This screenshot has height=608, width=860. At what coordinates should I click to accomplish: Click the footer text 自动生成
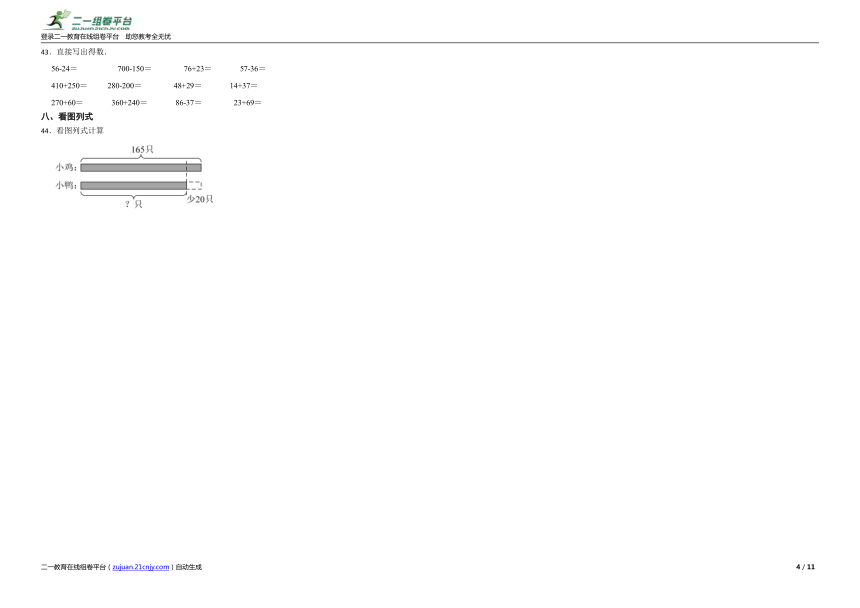(189, 567)
